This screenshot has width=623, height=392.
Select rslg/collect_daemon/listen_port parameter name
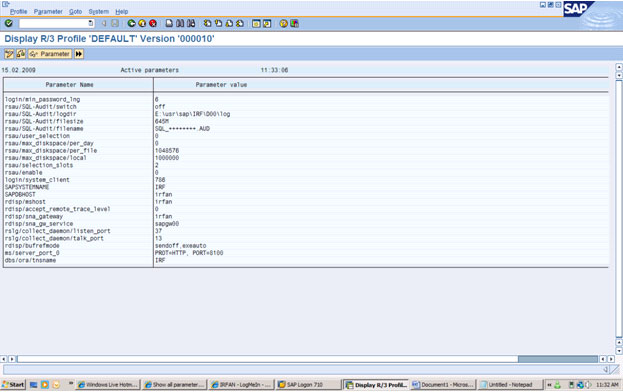58,231
